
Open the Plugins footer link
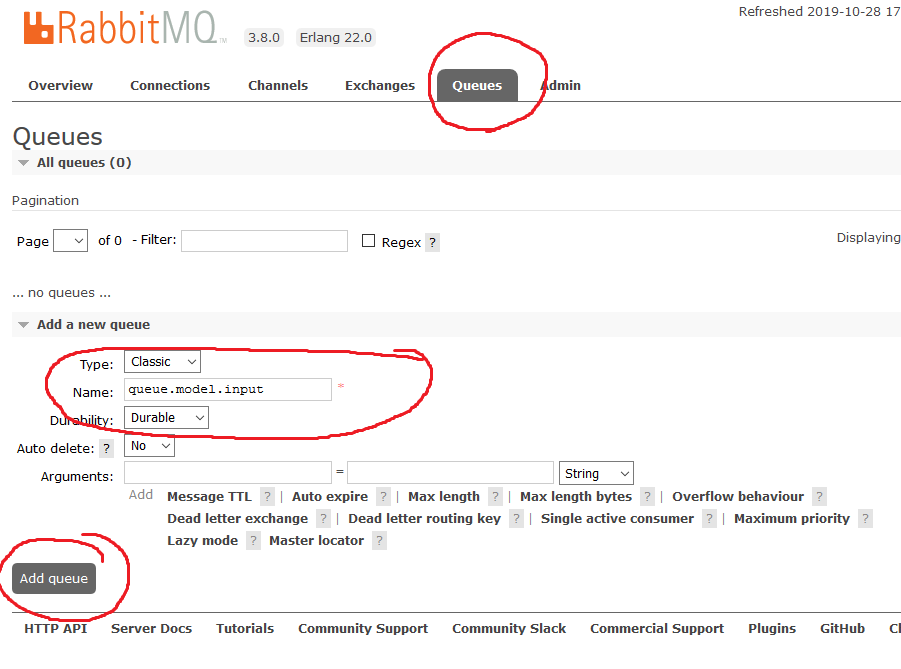[772, 629]
